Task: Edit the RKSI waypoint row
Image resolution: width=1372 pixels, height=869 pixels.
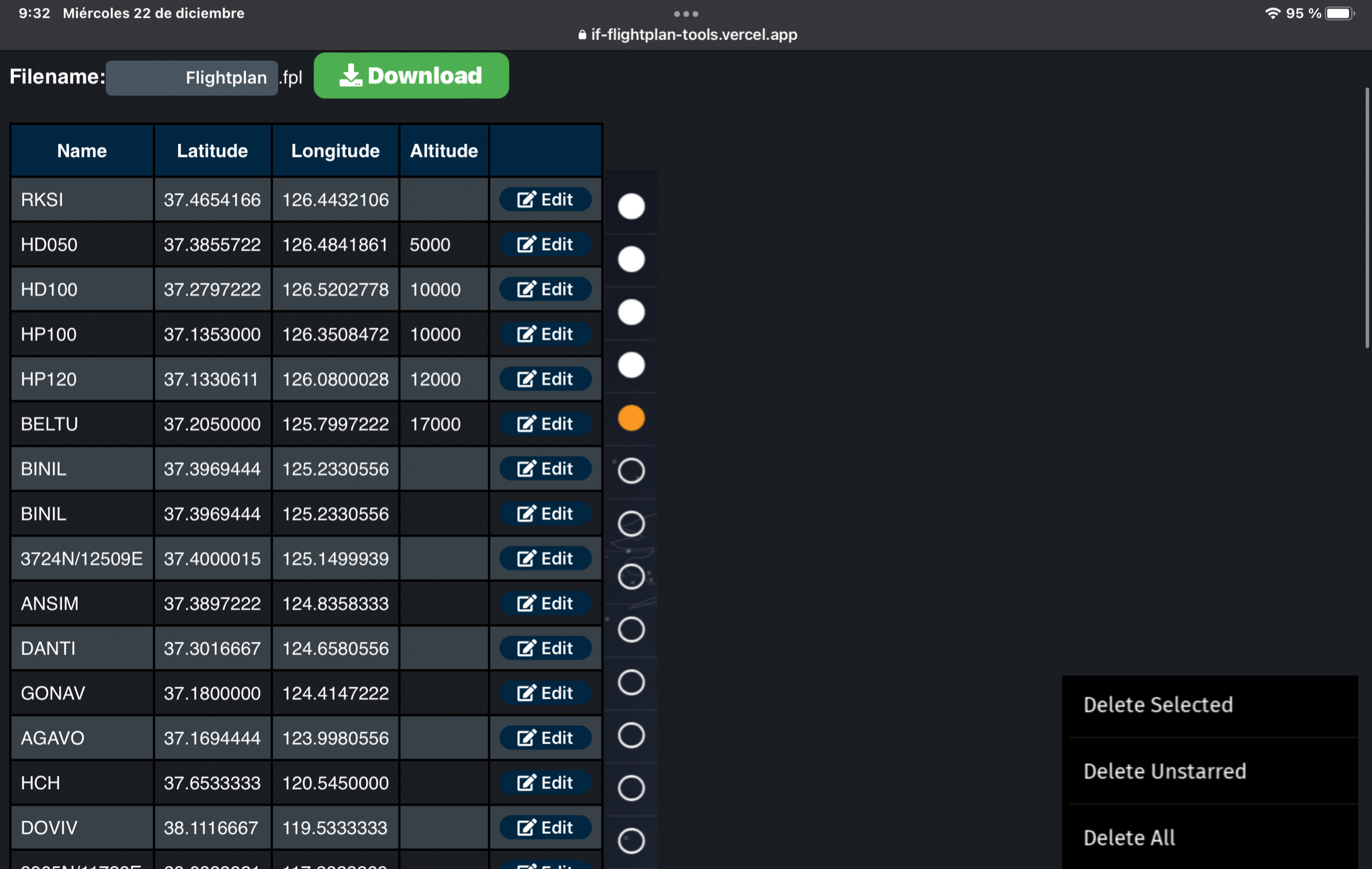Action: pyautogui.click(x=545, y=199)
